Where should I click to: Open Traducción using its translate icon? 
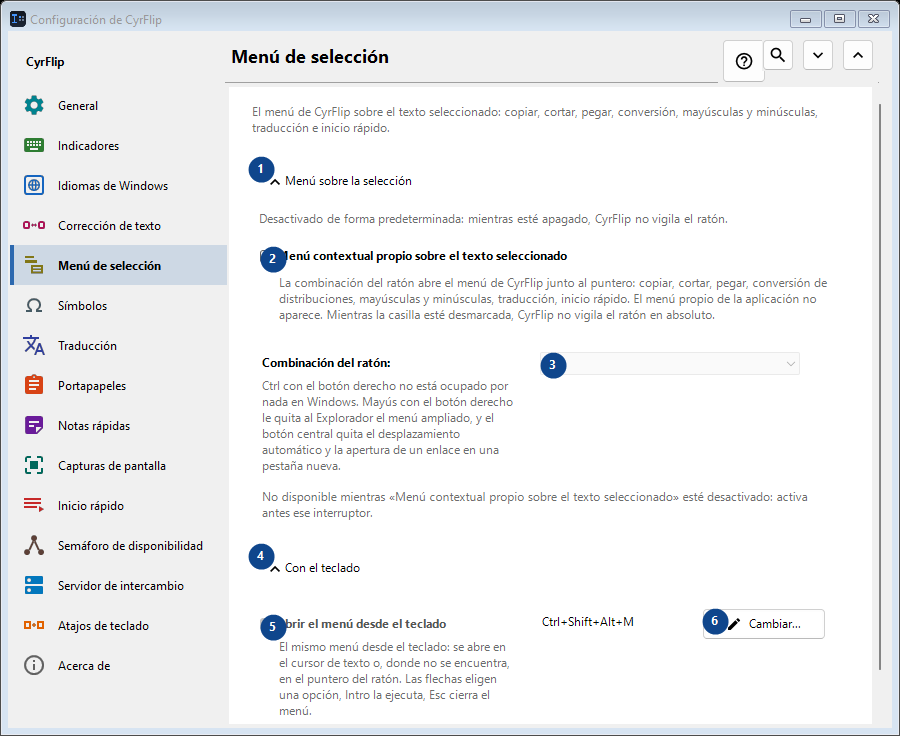34,345
